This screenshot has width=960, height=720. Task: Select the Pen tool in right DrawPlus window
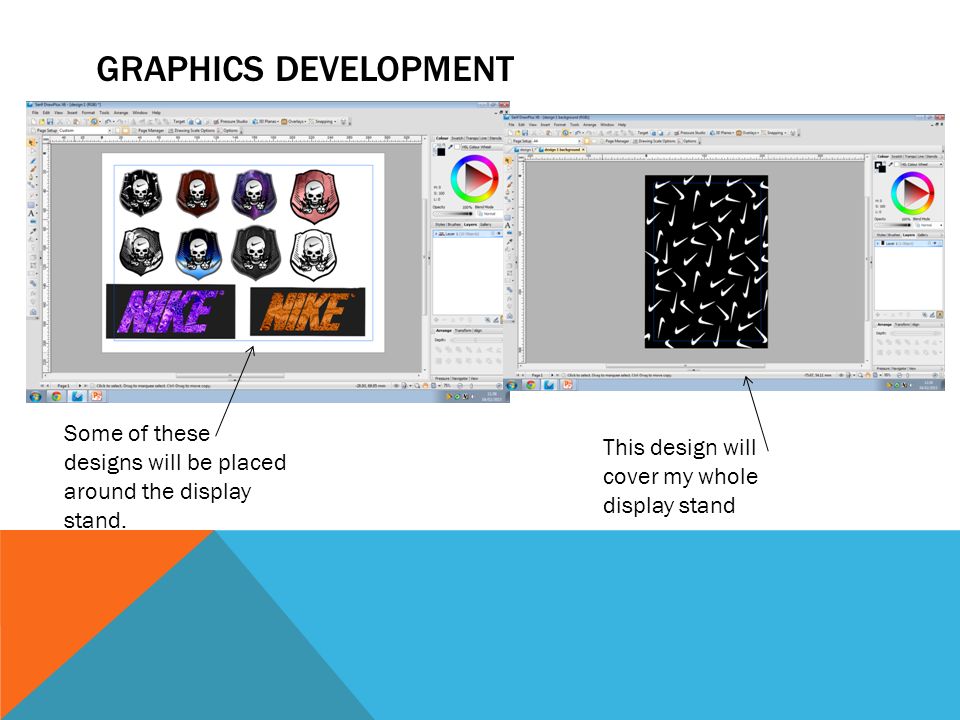tap(509, 178)
